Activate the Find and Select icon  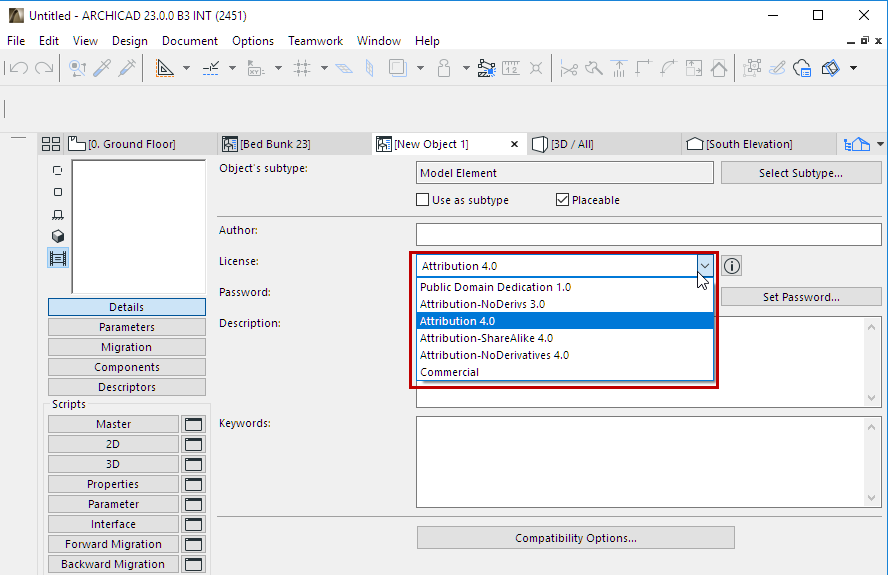(x=77, y=68)
